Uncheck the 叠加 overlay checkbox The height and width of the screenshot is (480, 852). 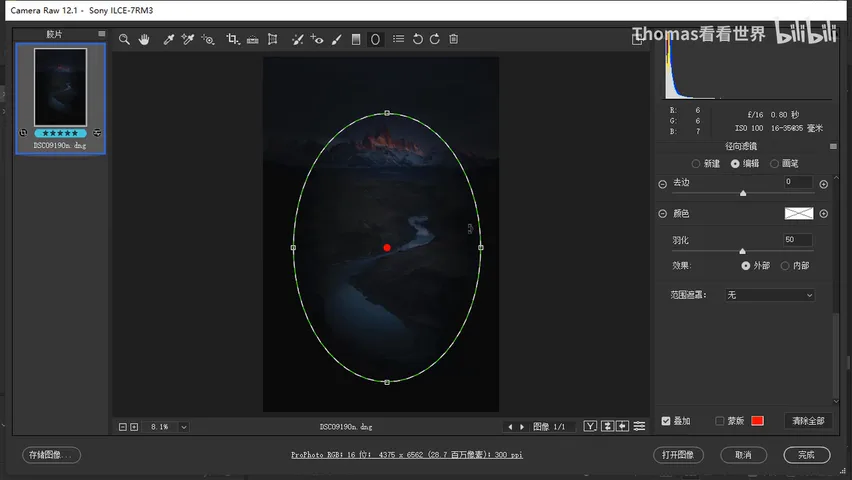[x=666, y=421]
